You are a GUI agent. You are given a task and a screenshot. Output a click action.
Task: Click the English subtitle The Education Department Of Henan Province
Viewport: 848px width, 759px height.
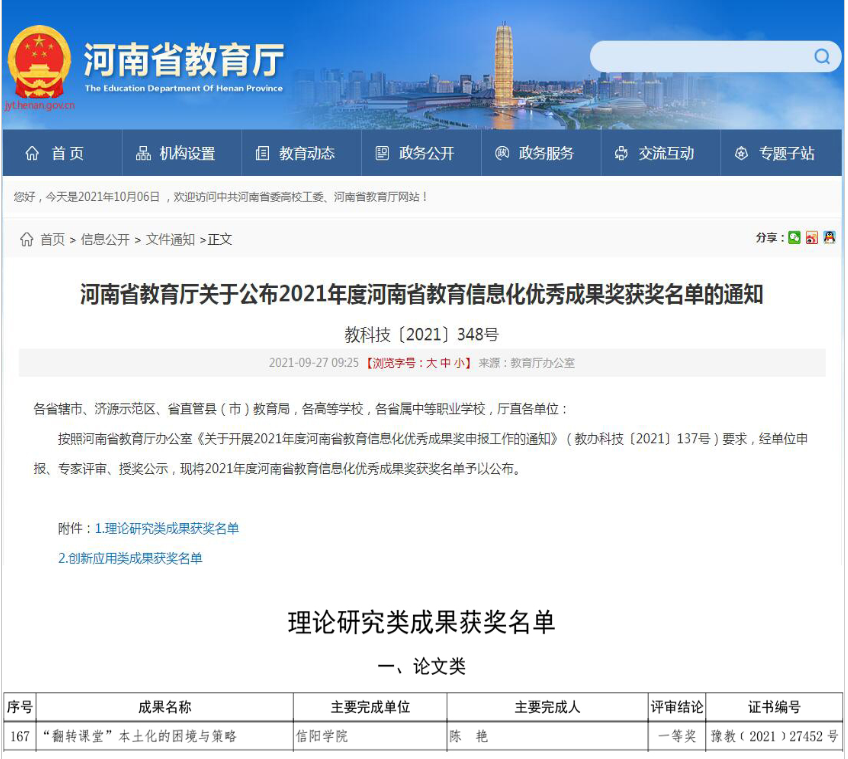point(184,88)
